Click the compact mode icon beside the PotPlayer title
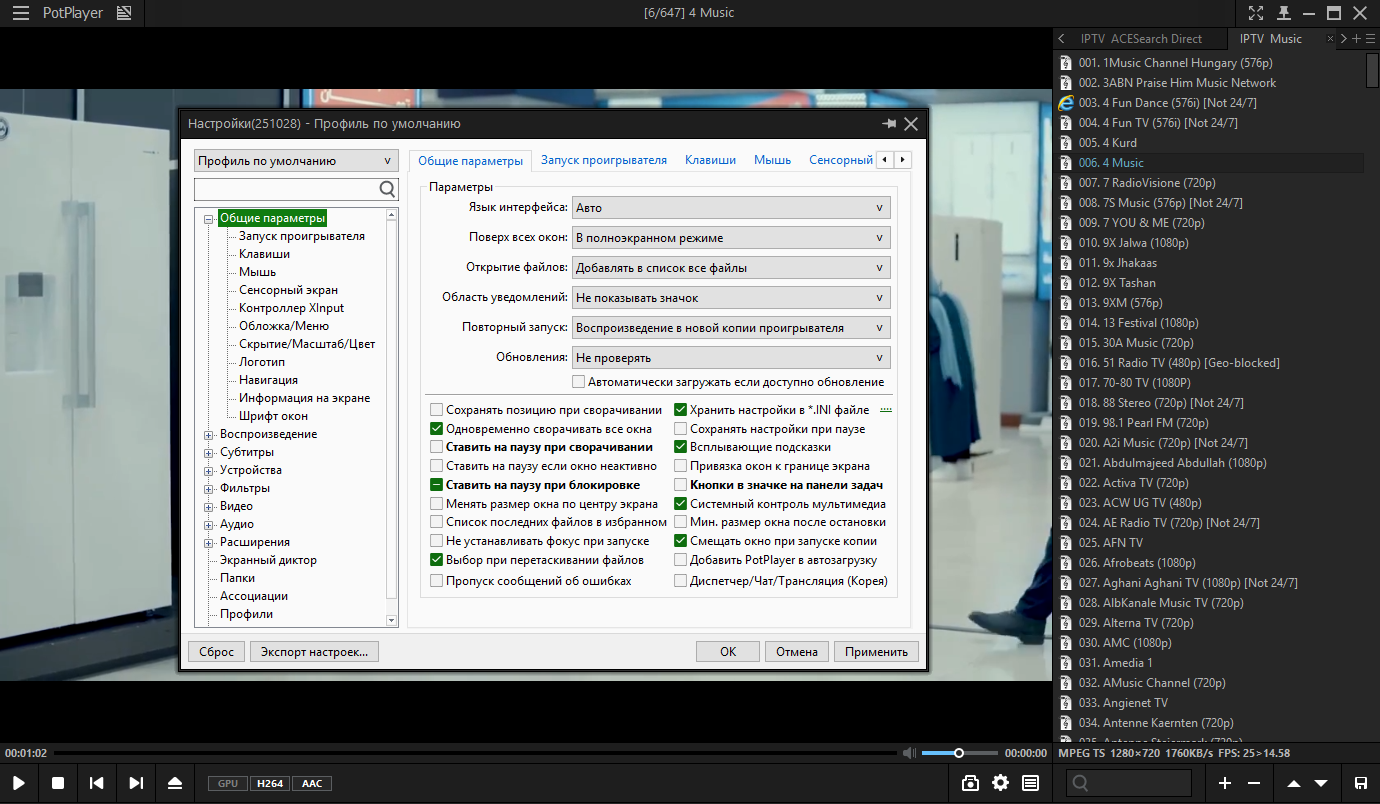The width and height of the screenshot is (1380, 804). coord(124,13)
